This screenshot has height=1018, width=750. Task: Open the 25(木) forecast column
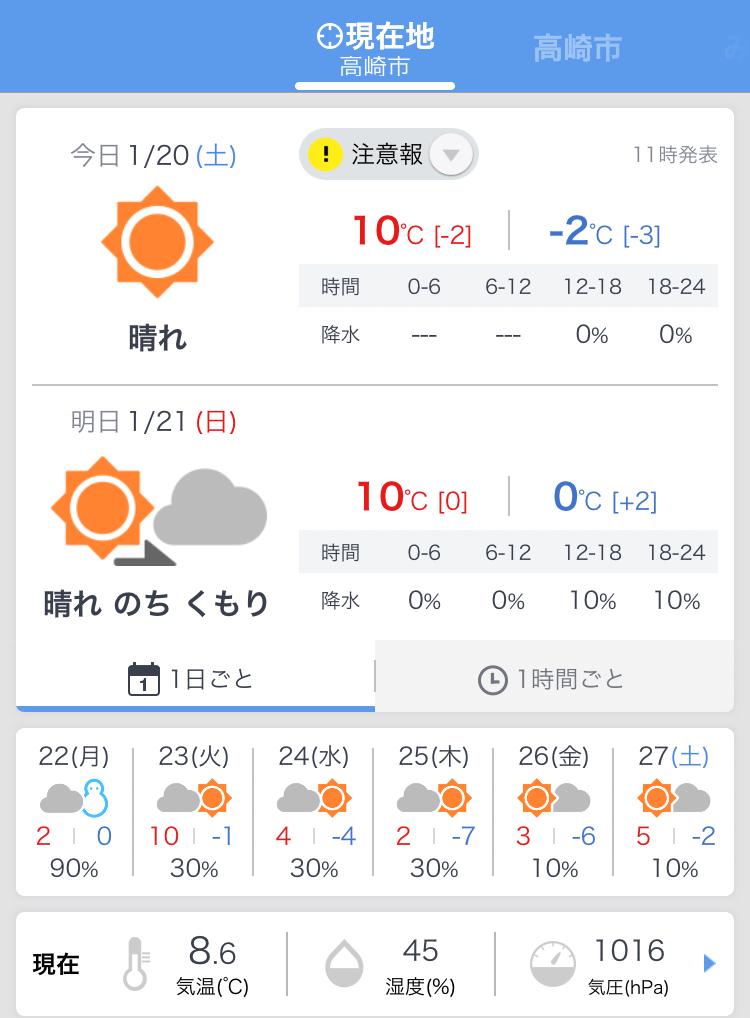[433, 813]
